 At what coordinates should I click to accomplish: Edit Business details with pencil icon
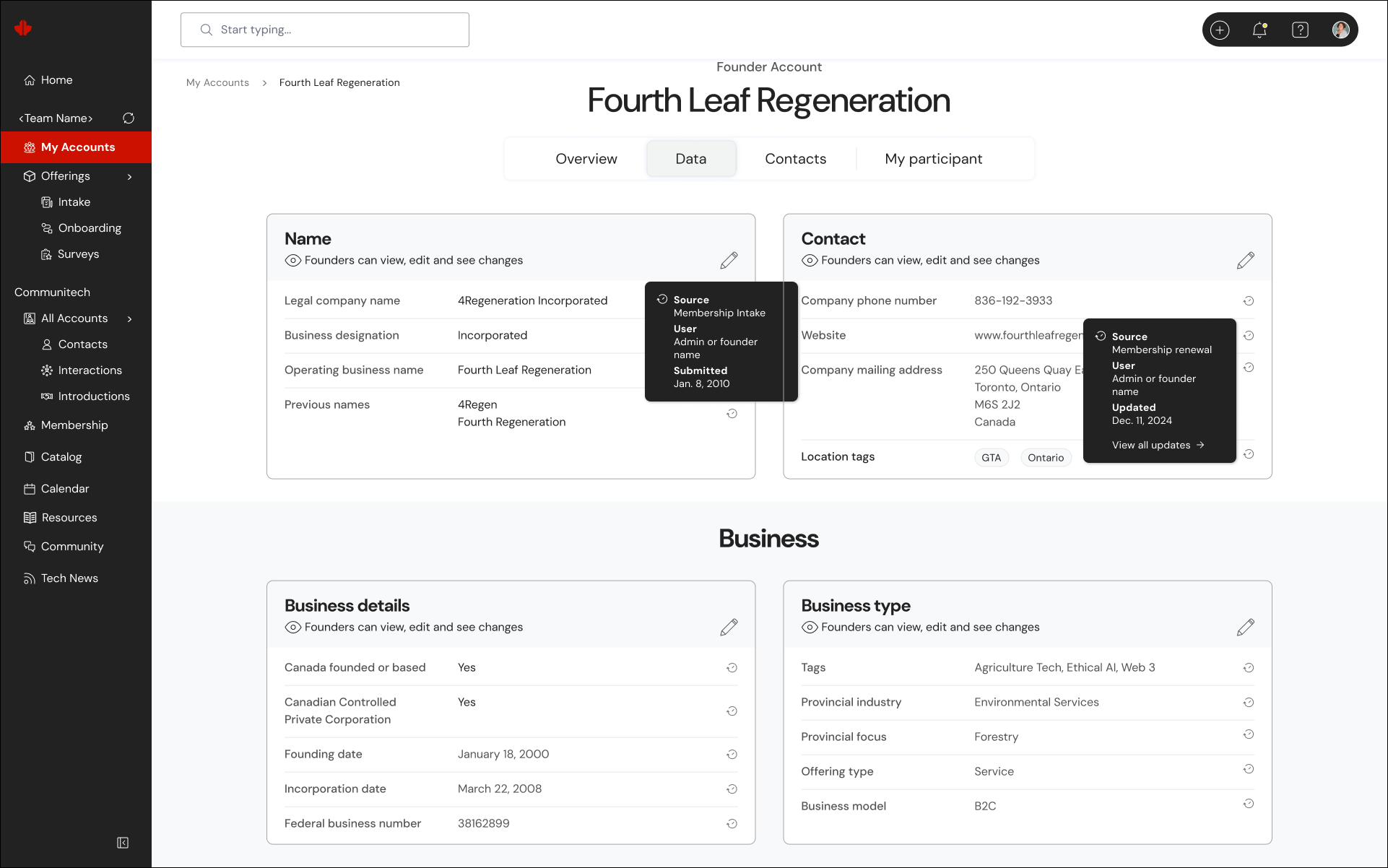tap(729, 627)
